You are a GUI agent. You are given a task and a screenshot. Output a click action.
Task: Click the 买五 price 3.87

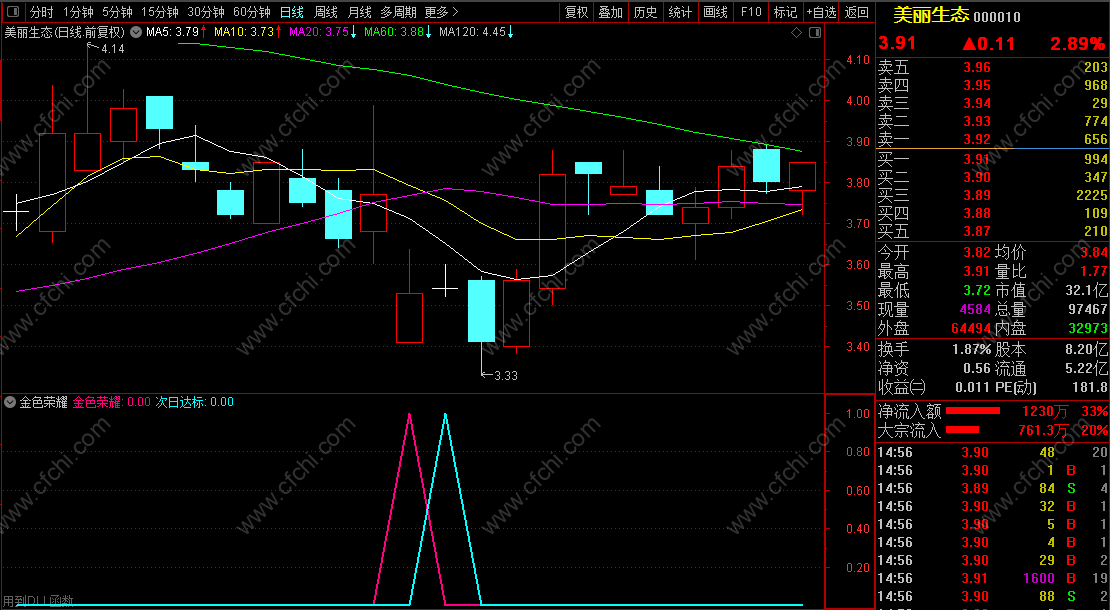coord(977,231)
